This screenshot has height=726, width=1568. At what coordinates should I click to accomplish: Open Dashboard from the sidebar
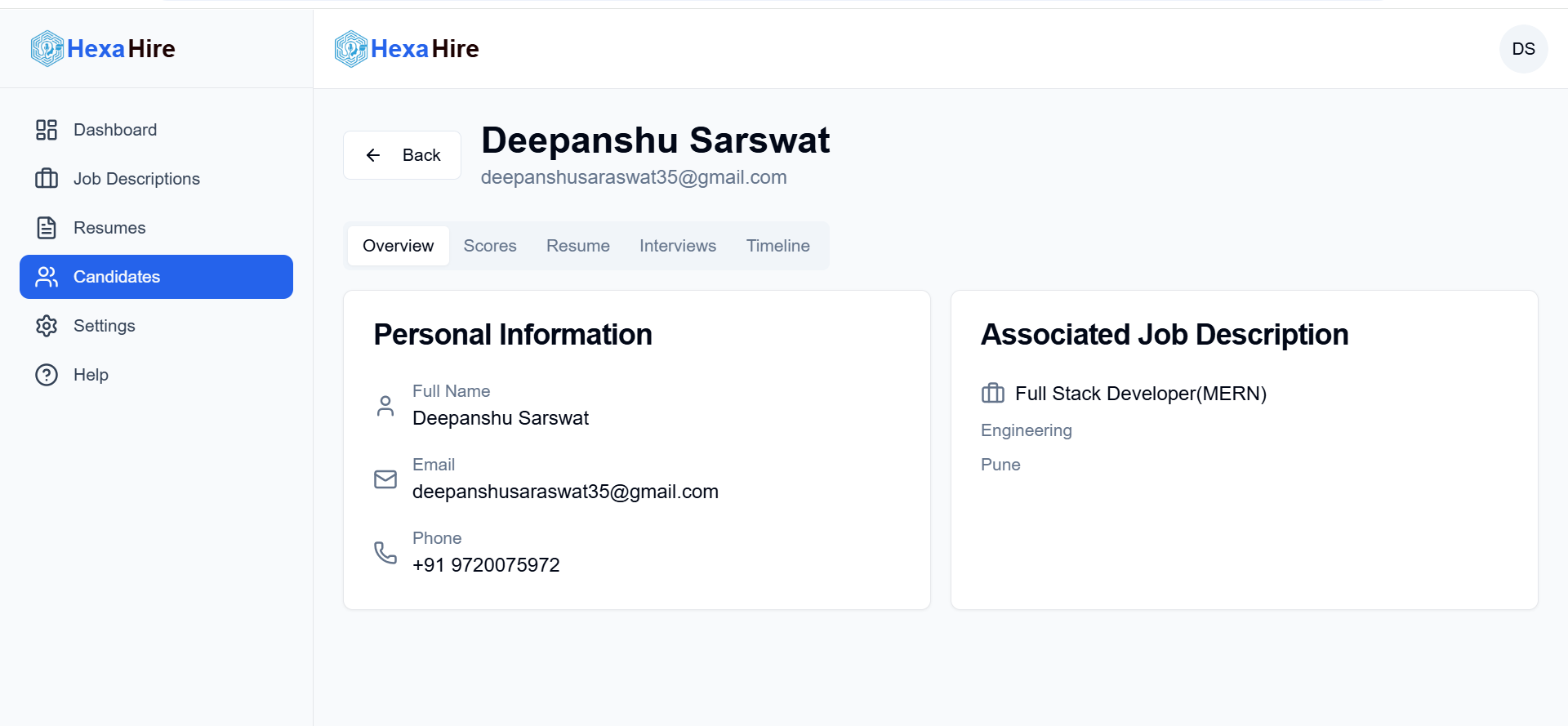156,130
